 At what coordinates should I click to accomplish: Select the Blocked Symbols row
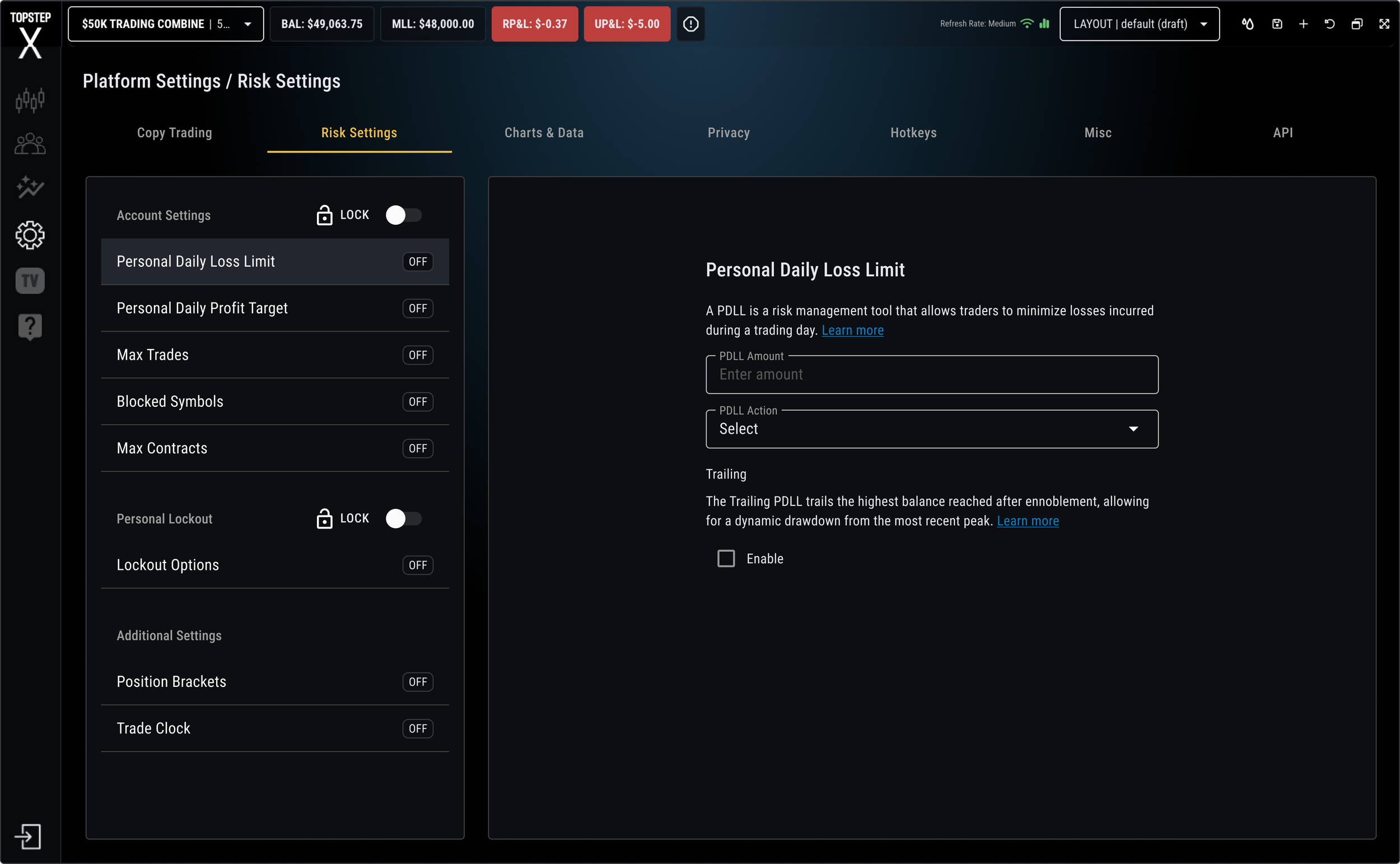274,402
